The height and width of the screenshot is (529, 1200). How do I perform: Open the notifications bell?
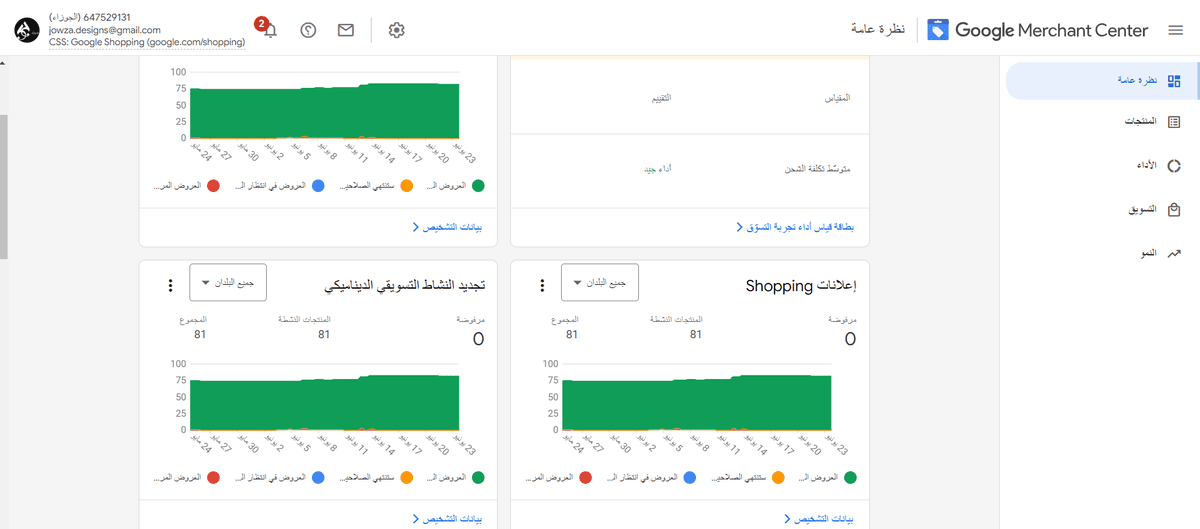click(x=269, y=30)
